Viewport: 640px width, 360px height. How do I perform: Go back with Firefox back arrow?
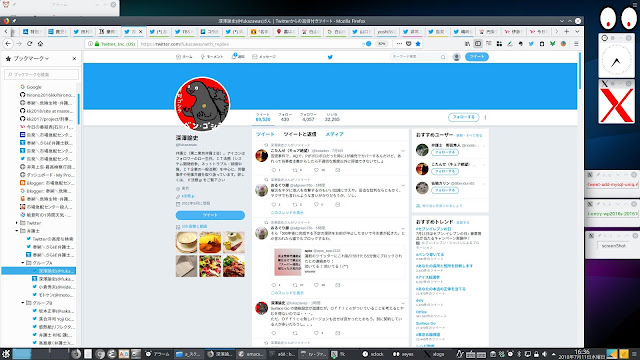pos(8,43)
